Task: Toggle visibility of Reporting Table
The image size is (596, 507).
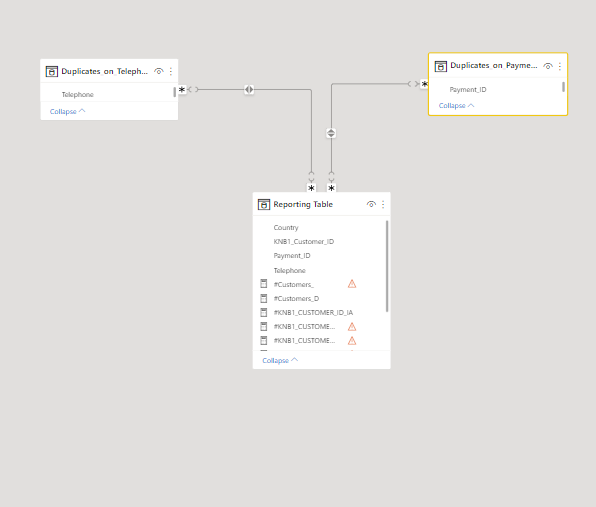Action: 371,204
